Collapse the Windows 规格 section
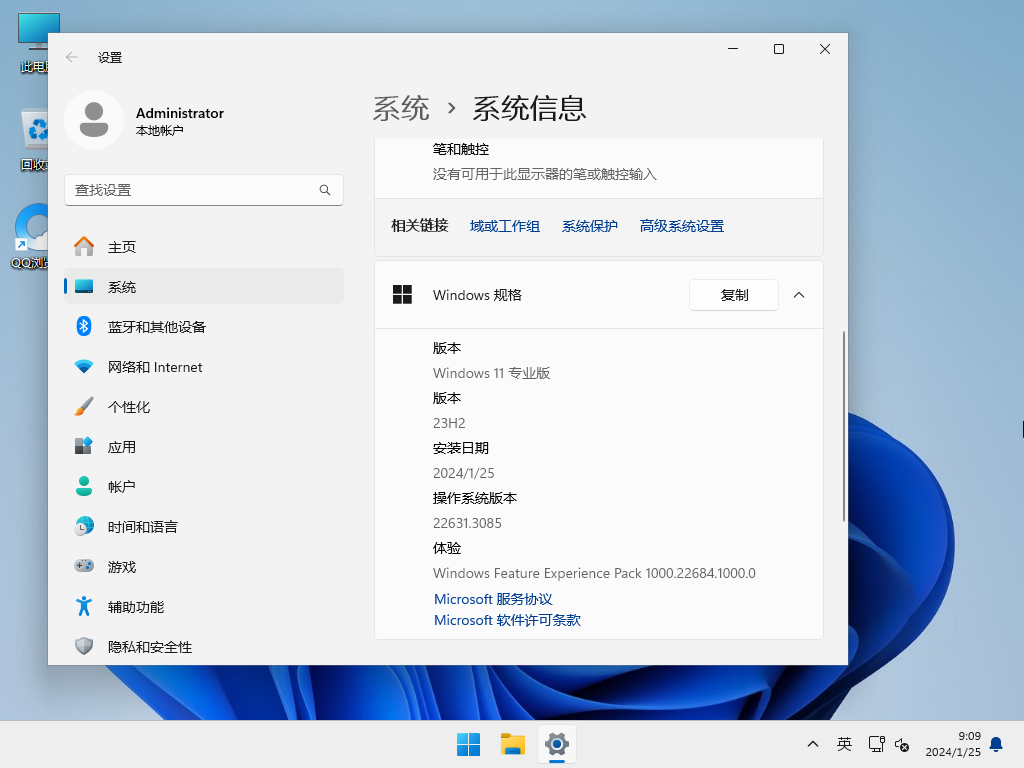 [x=798, y=295]
